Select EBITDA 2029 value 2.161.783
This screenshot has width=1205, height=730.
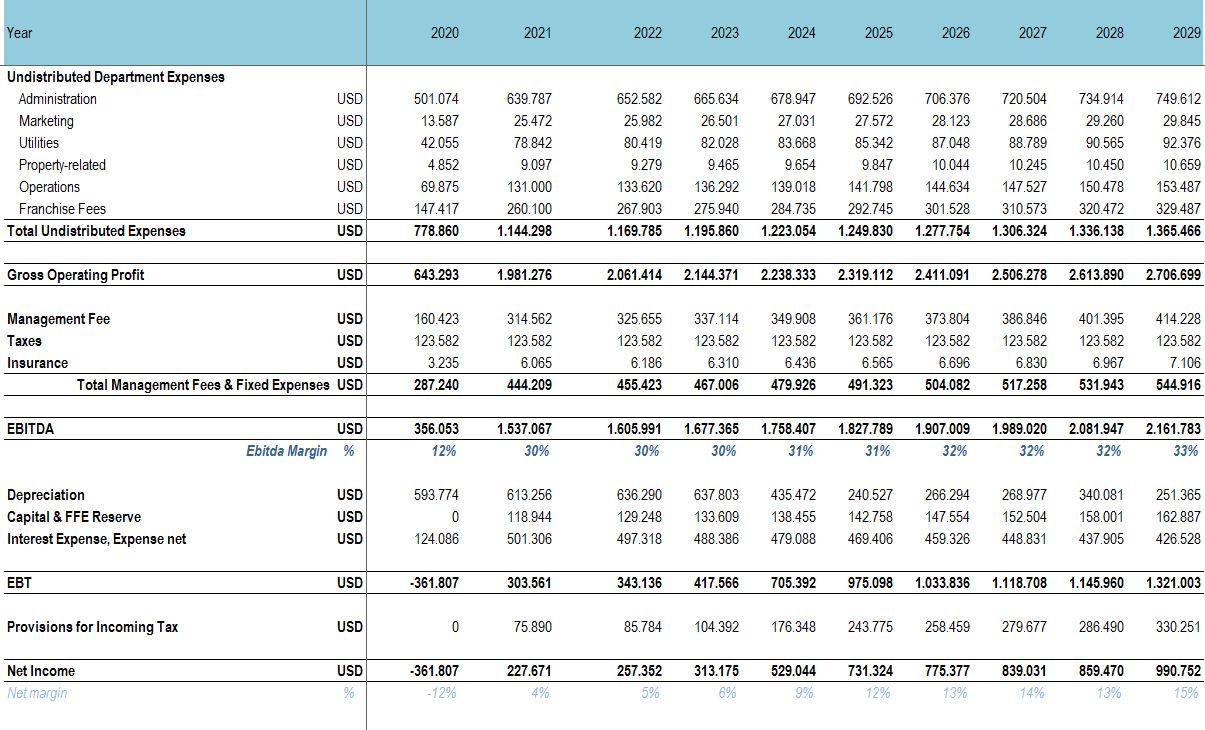pyautogui.click(x=1173, y=429)
